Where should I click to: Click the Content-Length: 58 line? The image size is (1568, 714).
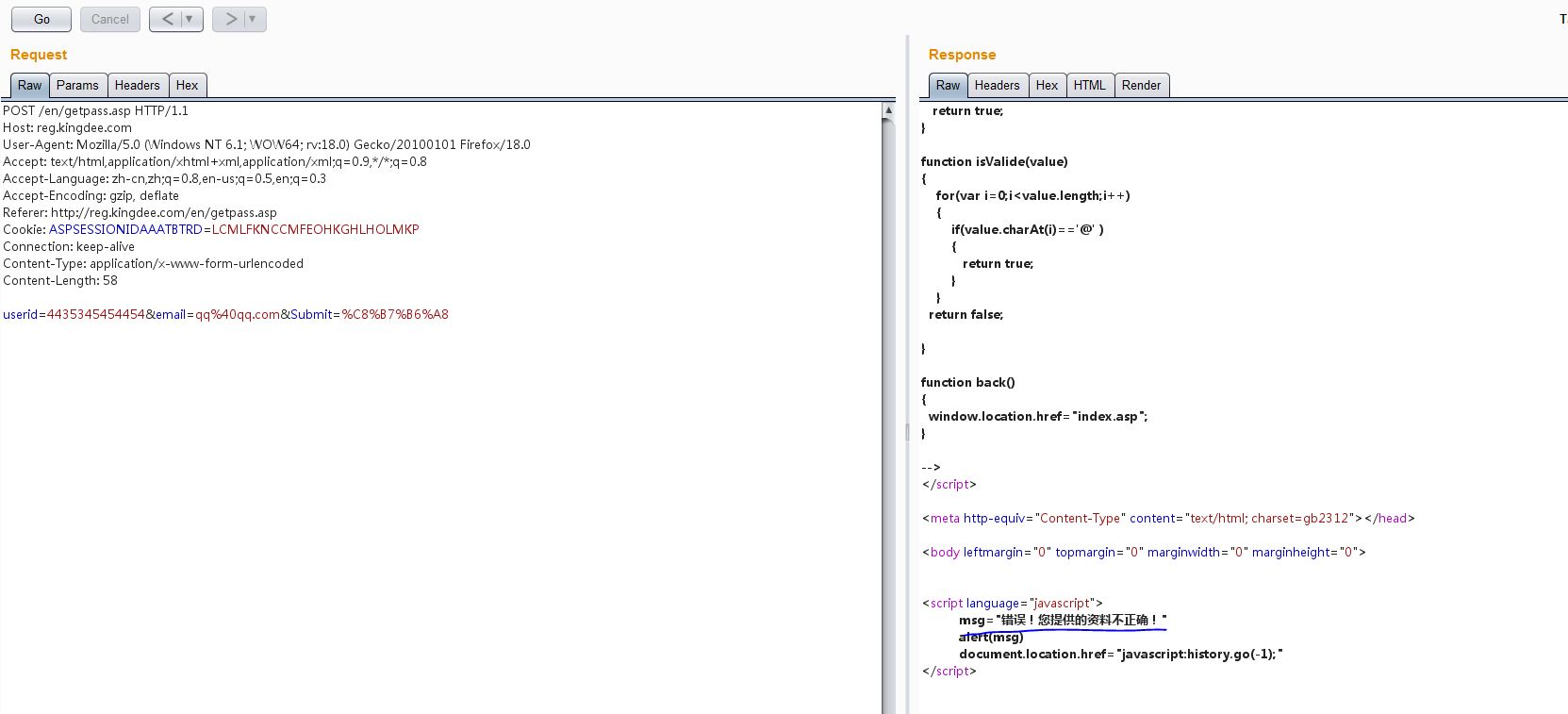(60, 280)
